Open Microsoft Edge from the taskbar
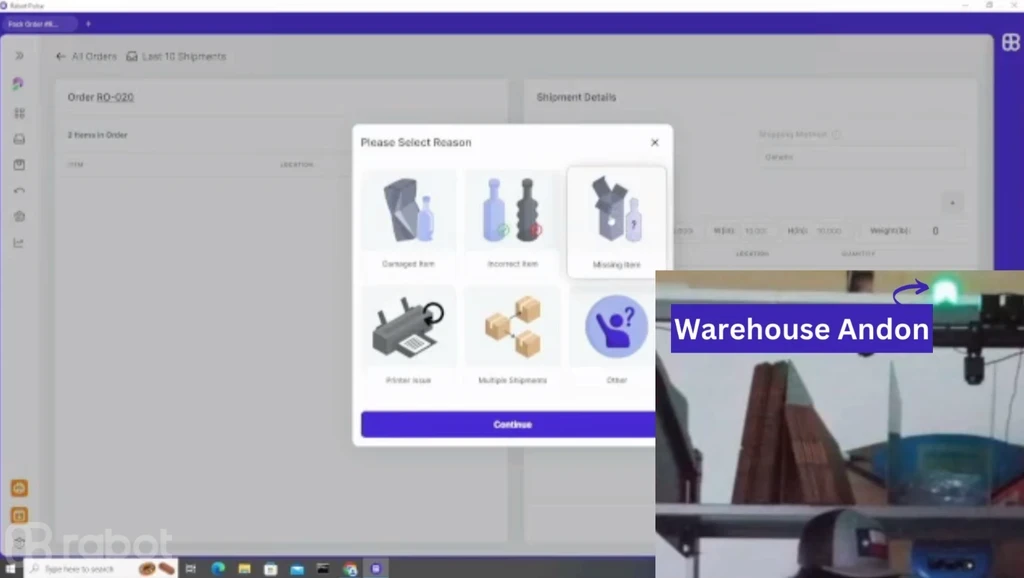This screenshot has height=578, width=1024. pyautogui.click(x=218, y=569)
